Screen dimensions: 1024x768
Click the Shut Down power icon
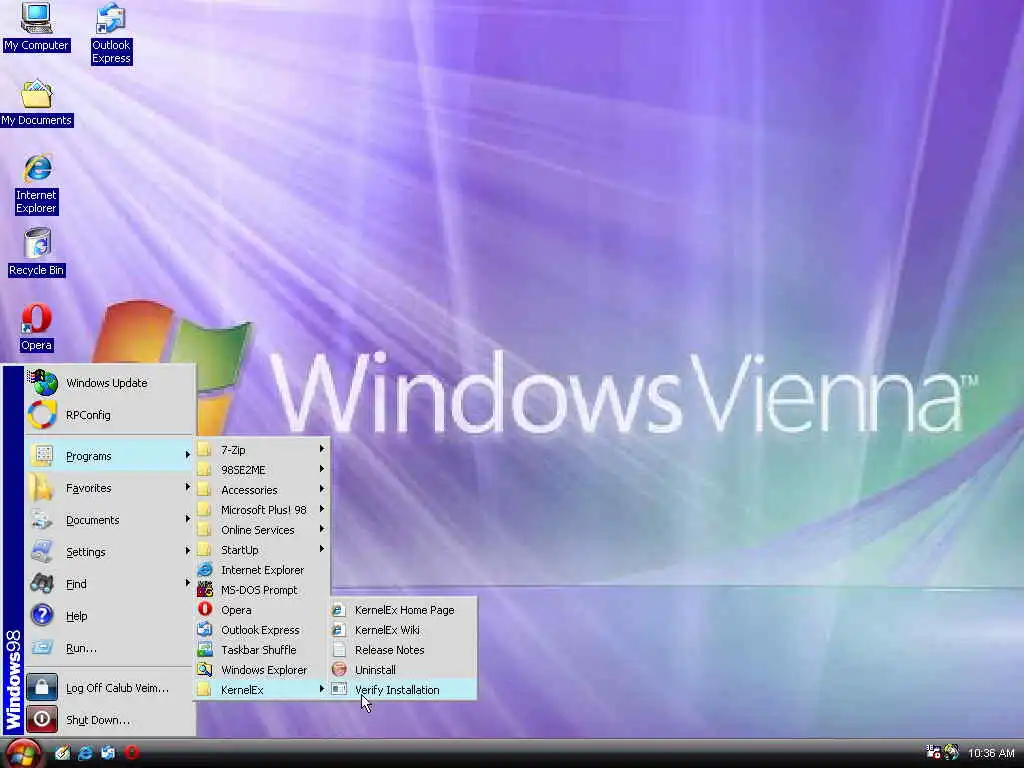click(42, 720)
